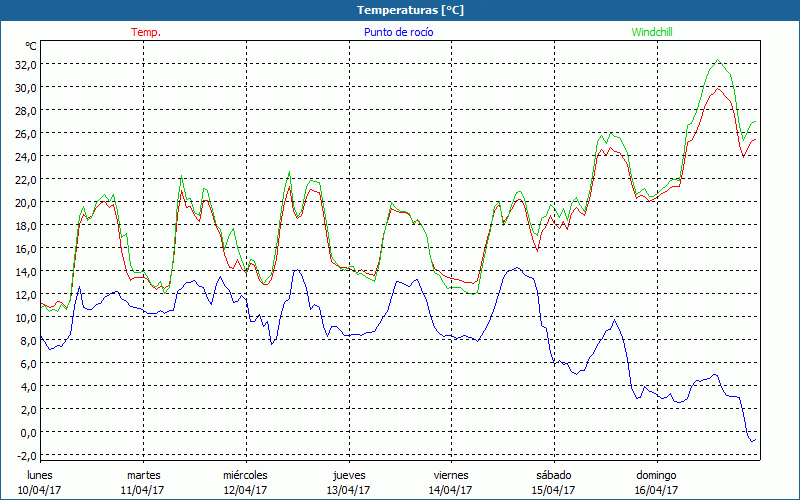
Task: Select the "lunes" day label
Action: 40,475
